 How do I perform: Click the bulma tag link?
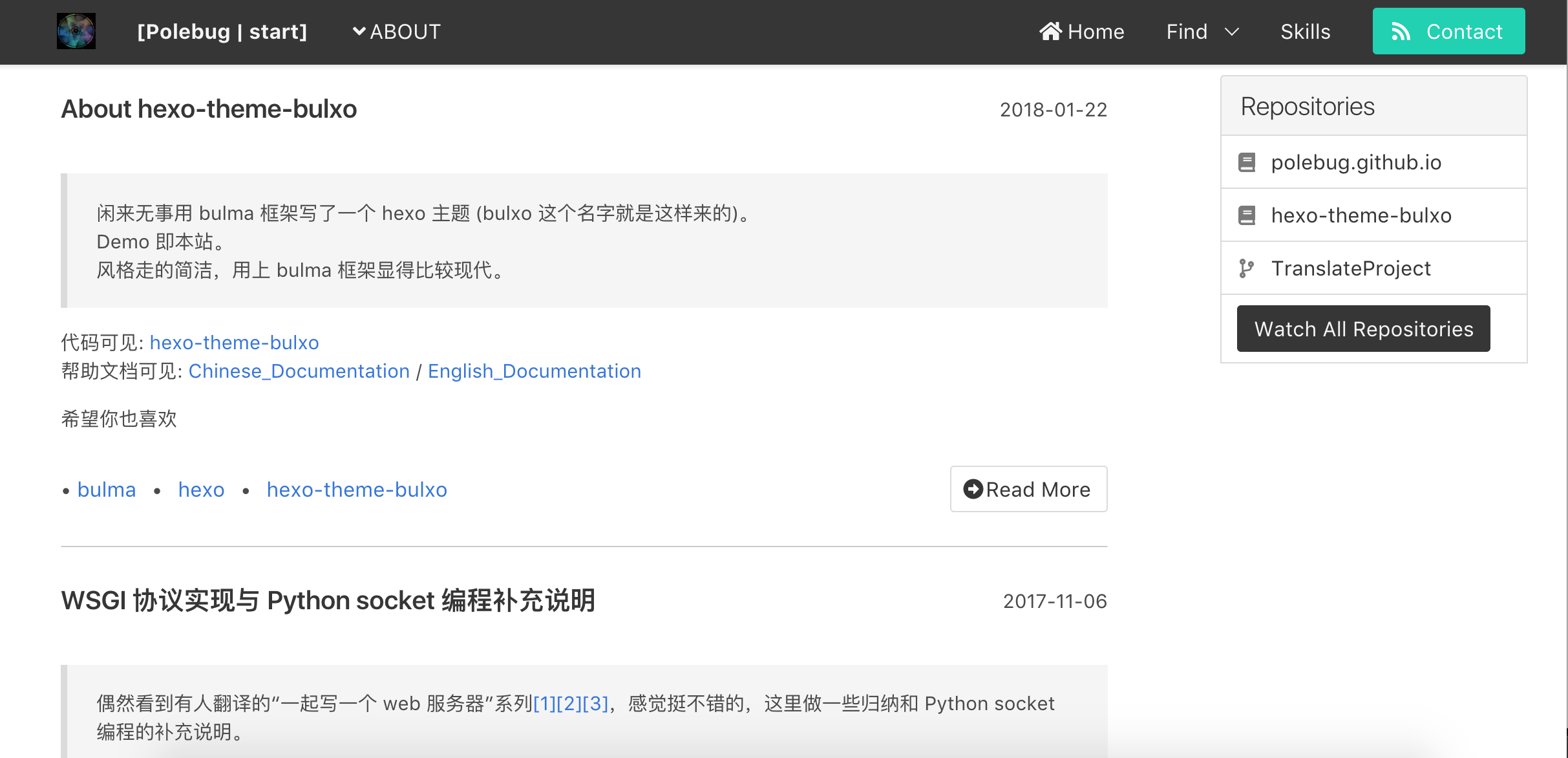point(107,490)
